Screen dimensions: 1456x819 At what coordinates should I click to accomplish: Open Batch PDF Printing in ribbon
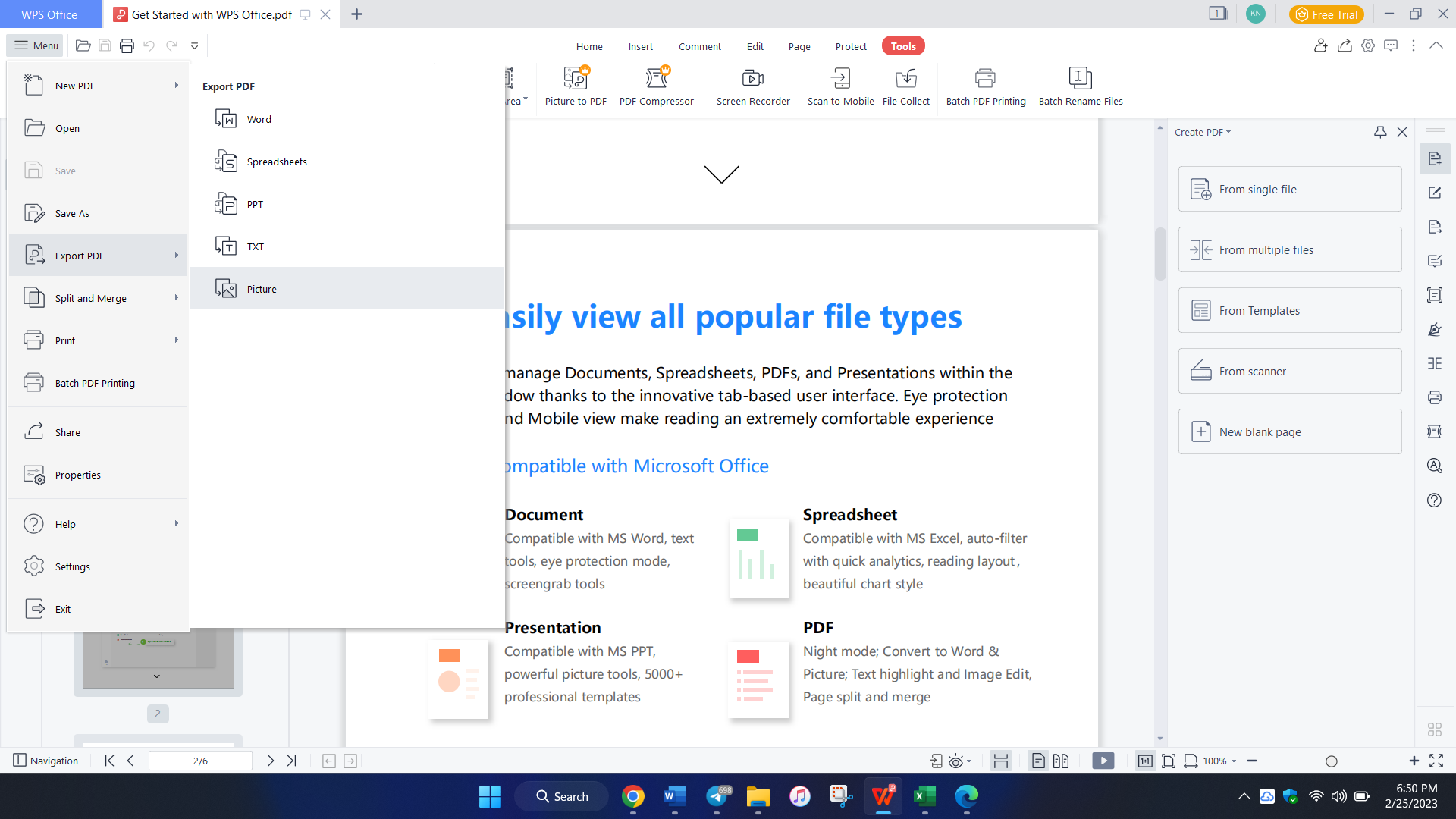pyautogui.click(x=986, y=86)
